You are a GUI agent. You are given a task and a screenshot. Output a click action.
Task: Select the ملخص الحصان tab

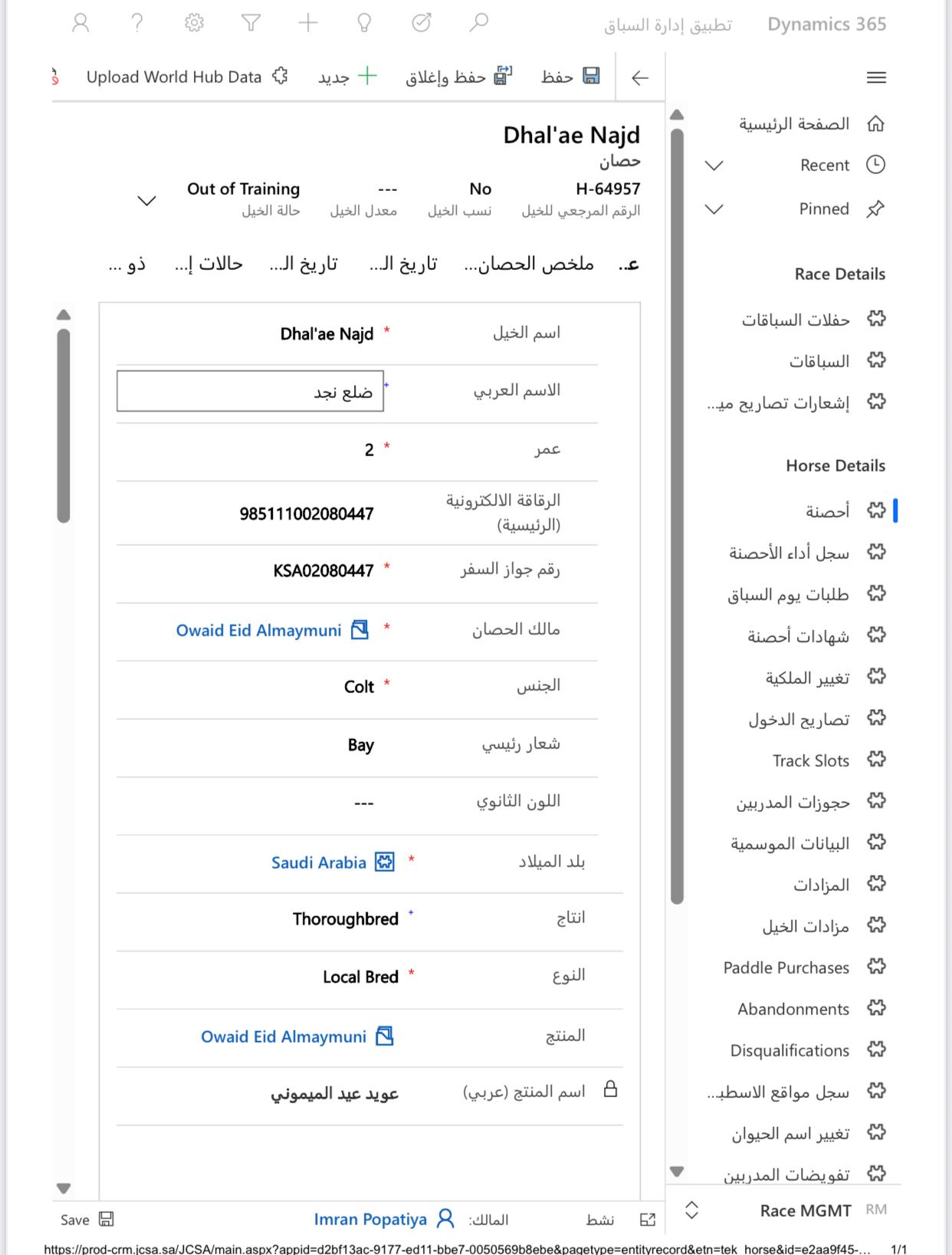(x=529, y=264)
